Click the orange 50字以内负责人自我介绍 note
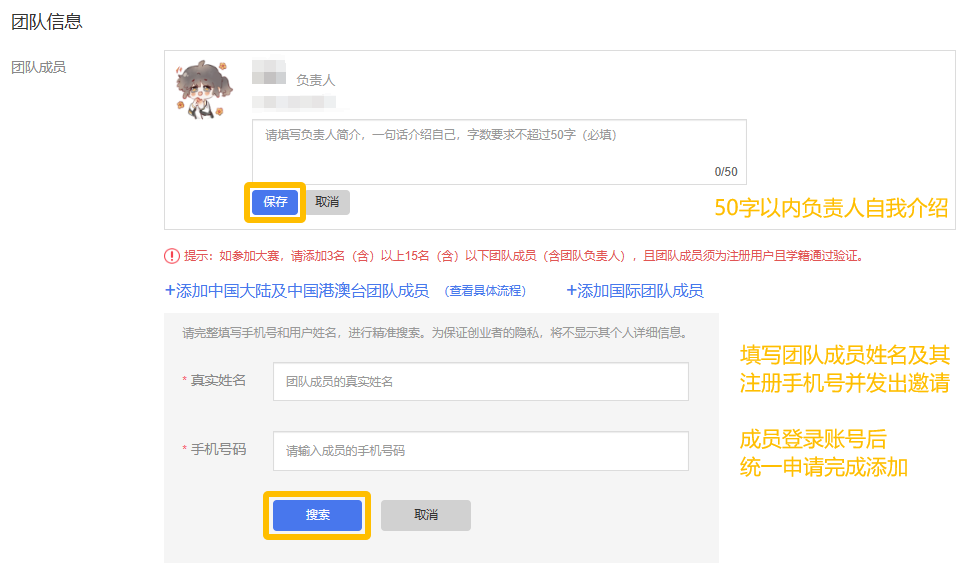The height and width of the screenshot is (574, 971). point(830,207)
